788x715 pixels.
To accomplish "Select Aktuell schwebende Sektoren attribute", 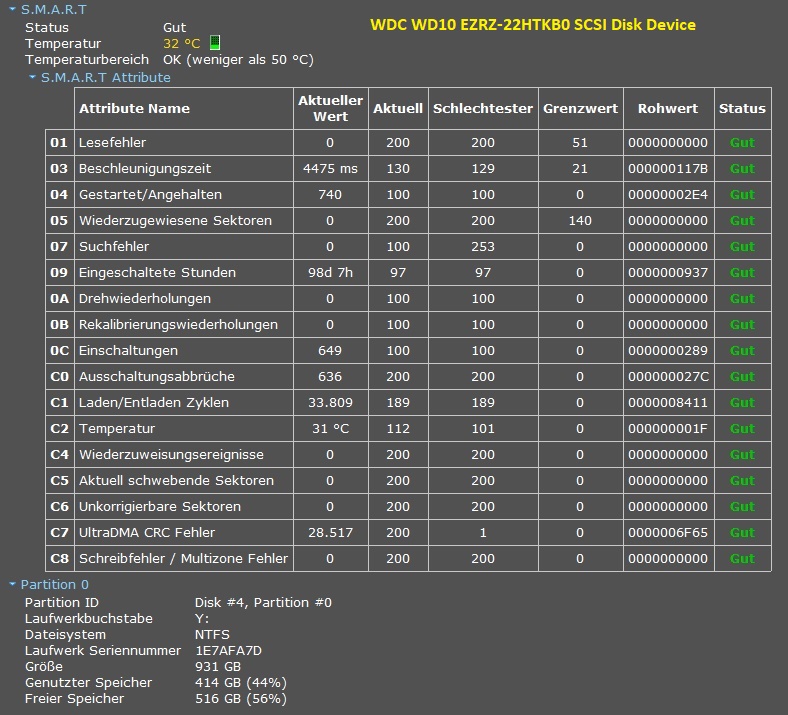I will [176, 481].
